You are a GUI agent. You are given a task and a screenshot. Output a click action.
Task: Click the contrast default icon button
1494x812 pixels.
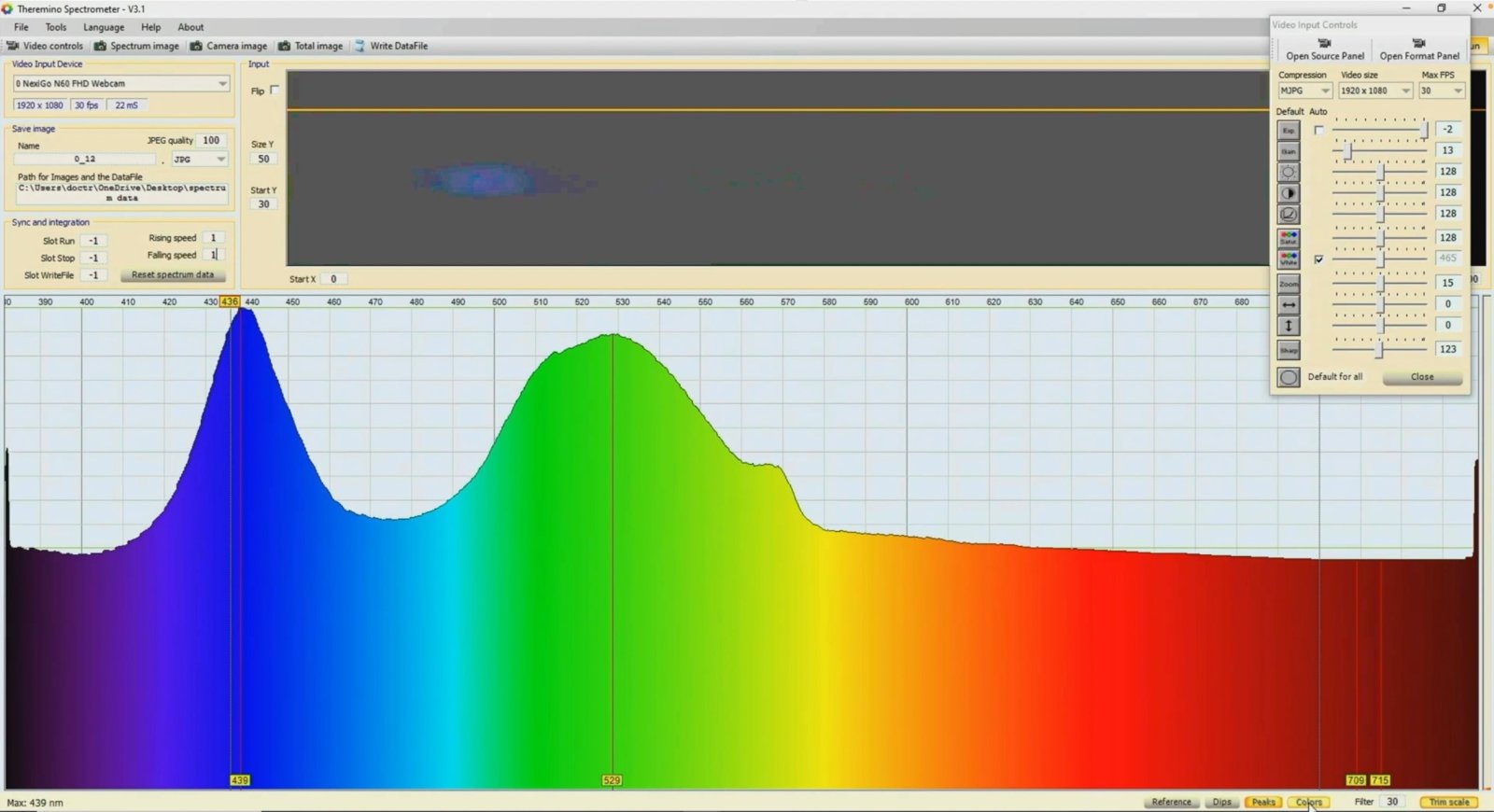coord(1289,193)
